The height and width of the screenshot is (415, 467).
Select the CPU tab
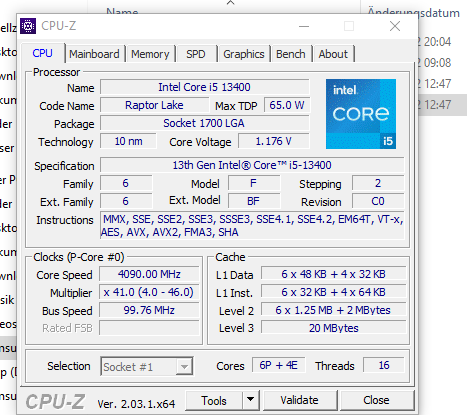(43, 53)
